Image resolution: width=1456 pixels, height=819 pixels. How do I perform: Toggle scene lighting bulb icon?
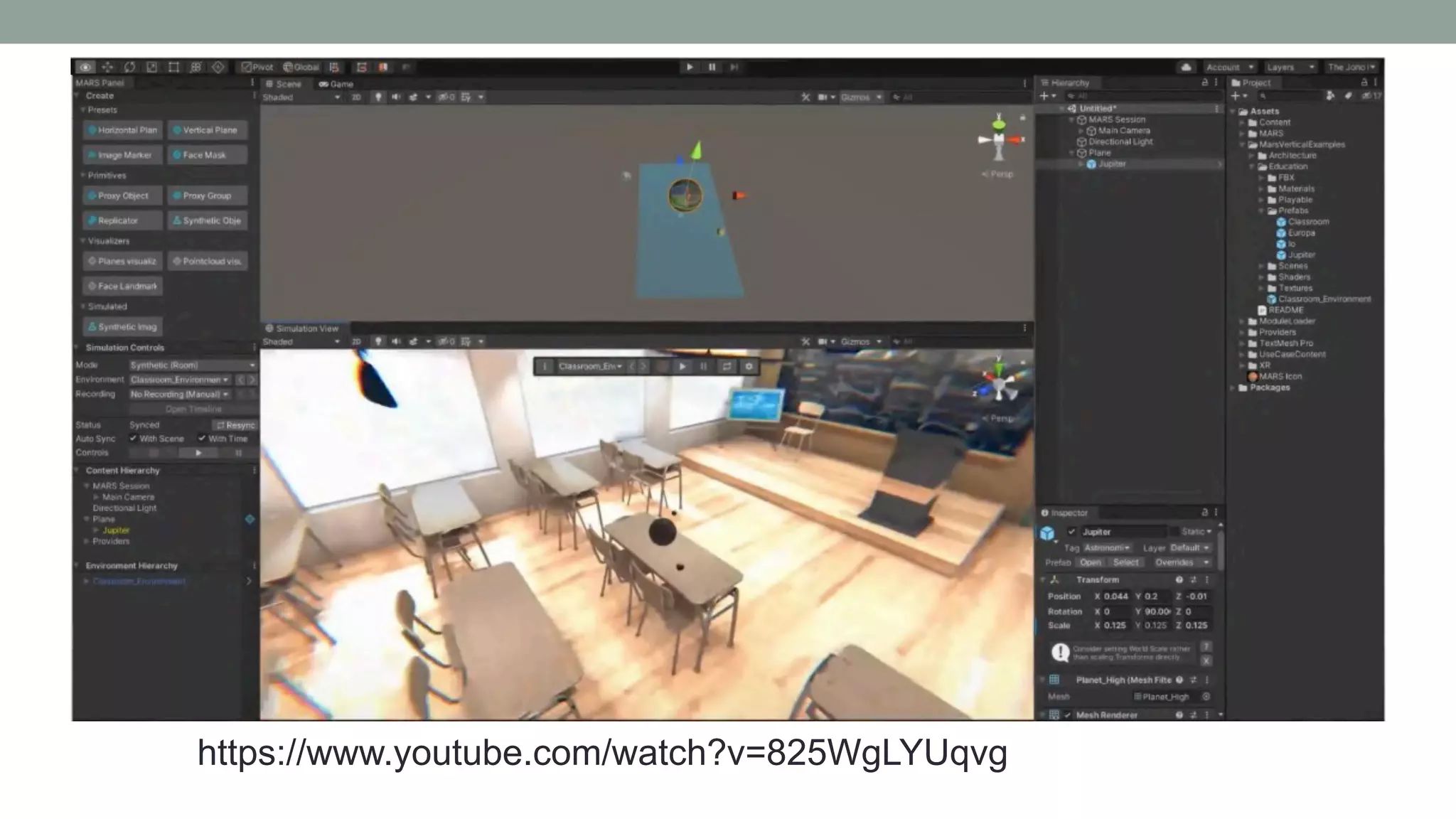tap(378, 97)
